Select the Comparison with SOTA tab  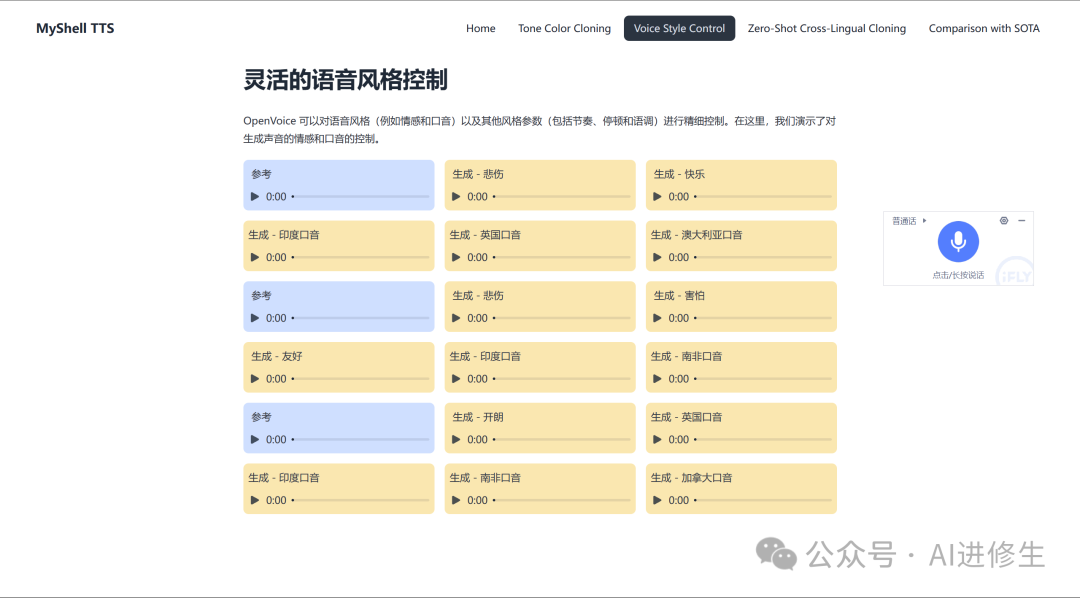983,28
